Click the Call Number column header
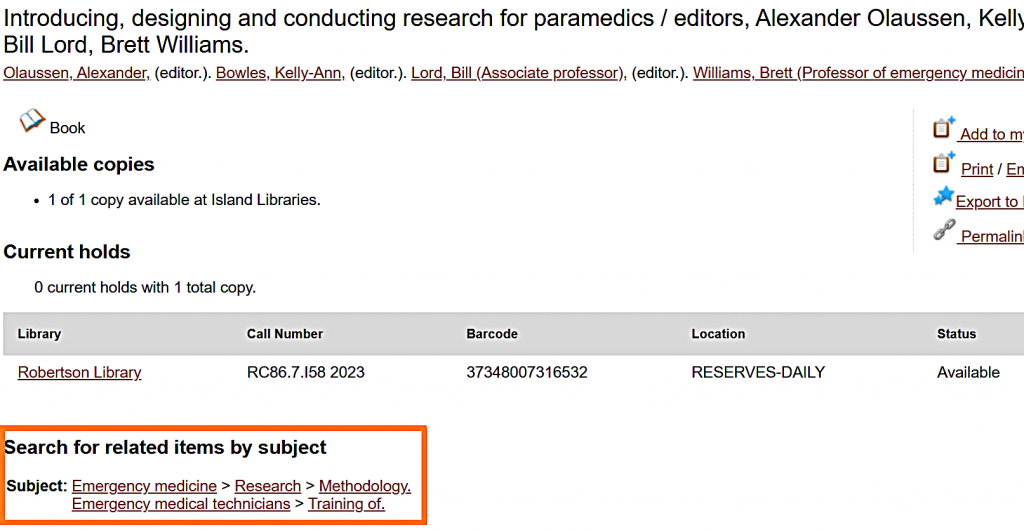The width and height of the screenshot is (1024, 530). click(285, 334)
